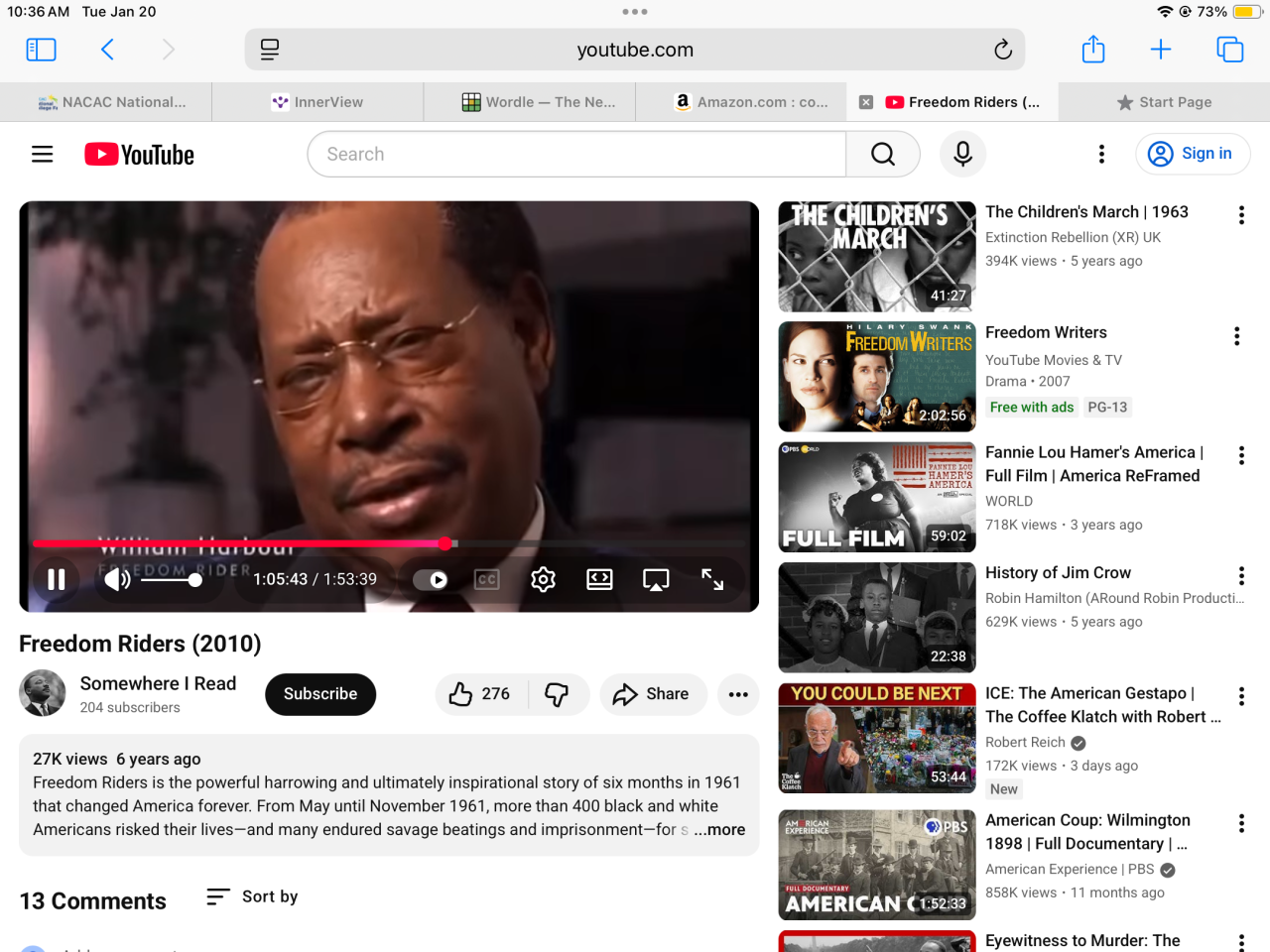Pause the Freedom Riders video

[x=57, y=579]
